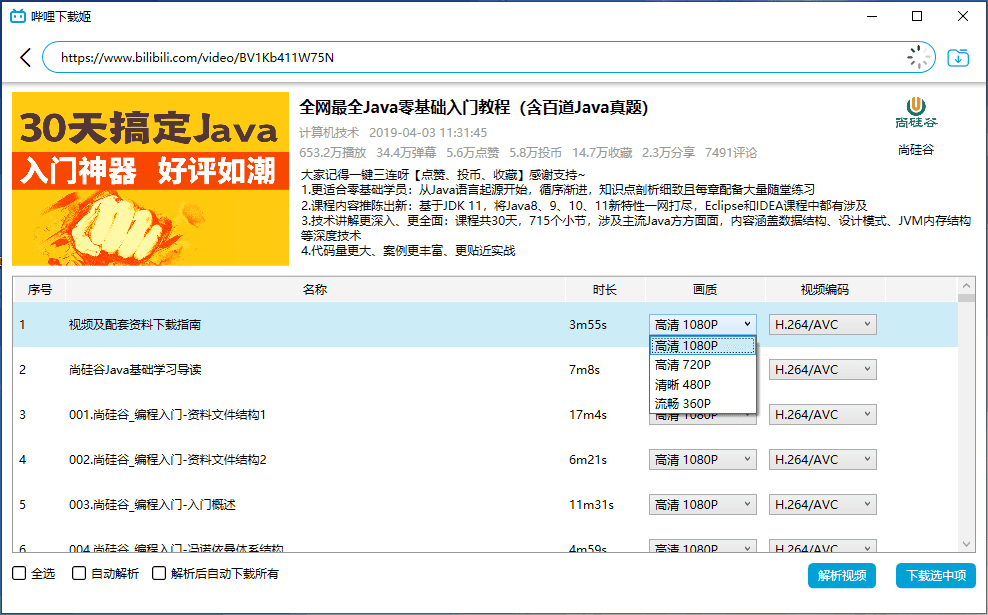Viewport: 988px width, 615px height.
Task: Open row 5 H.264/AVC codec dropdown
Action: point(822,505)
